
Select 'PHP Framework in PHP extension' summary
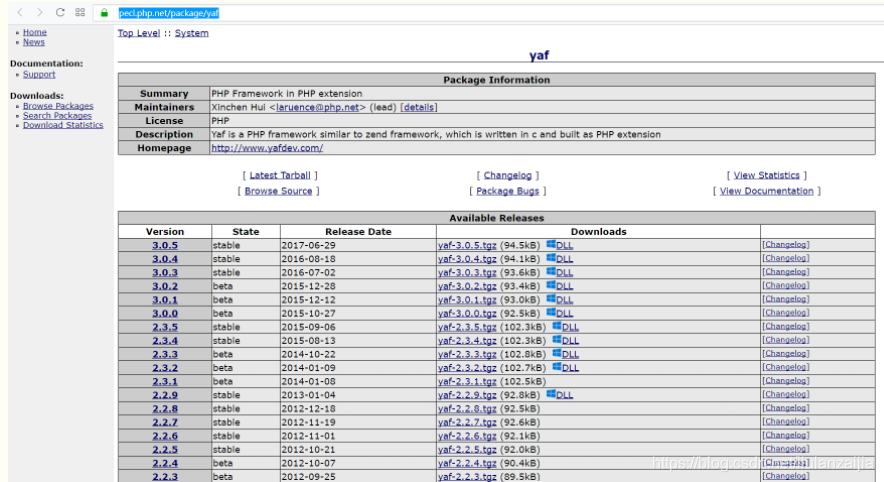point(286,94)
